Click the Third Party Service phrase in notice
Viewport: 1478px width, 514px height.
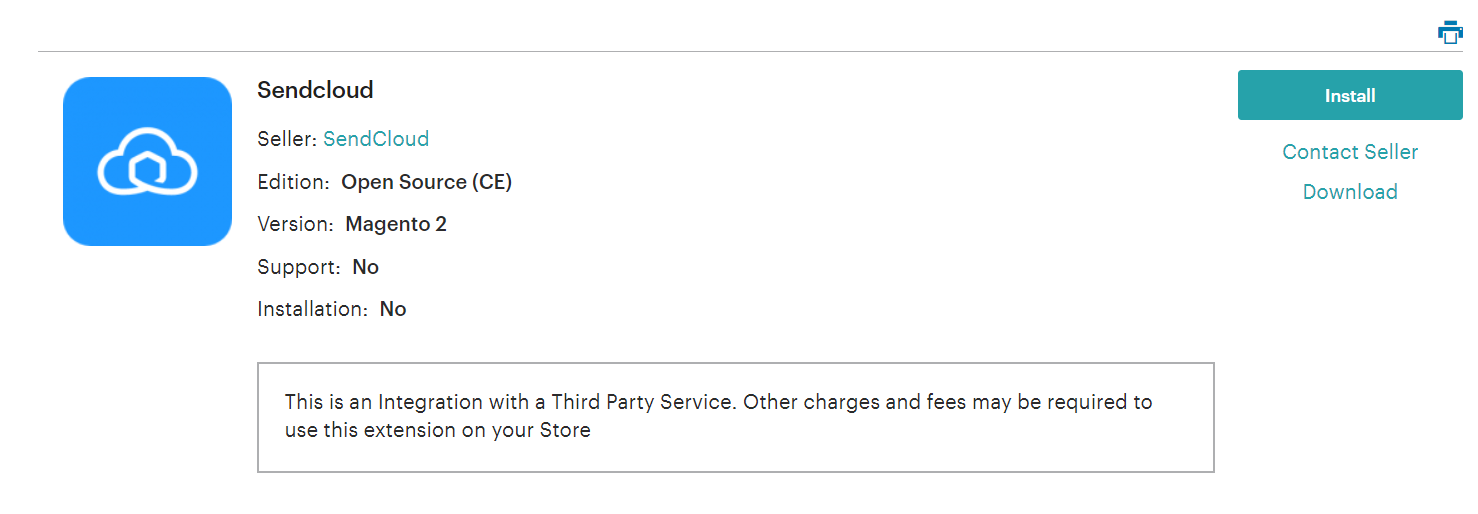click(x=643, y=402)
